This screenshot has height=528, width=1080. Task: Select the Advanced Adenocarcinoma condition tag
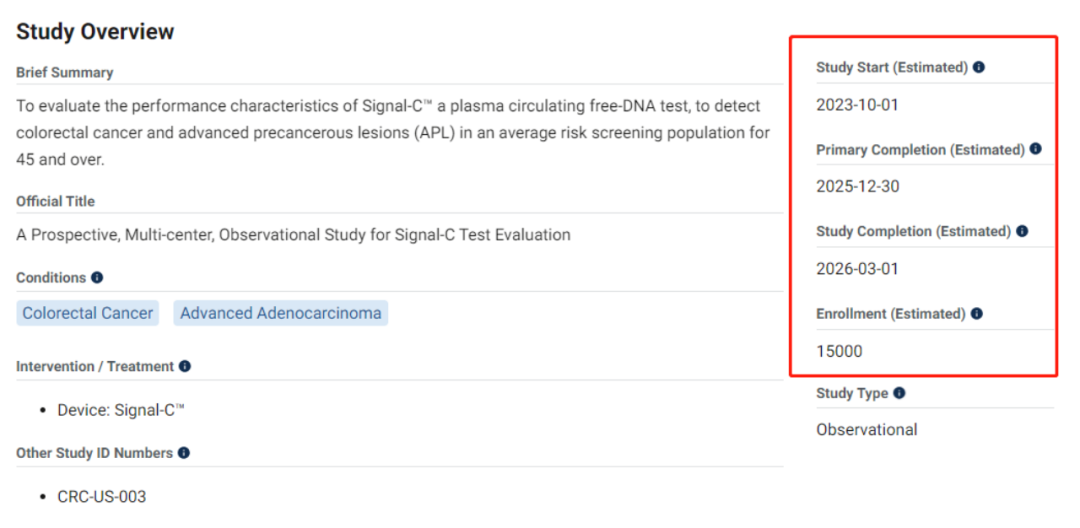point(281,313)
